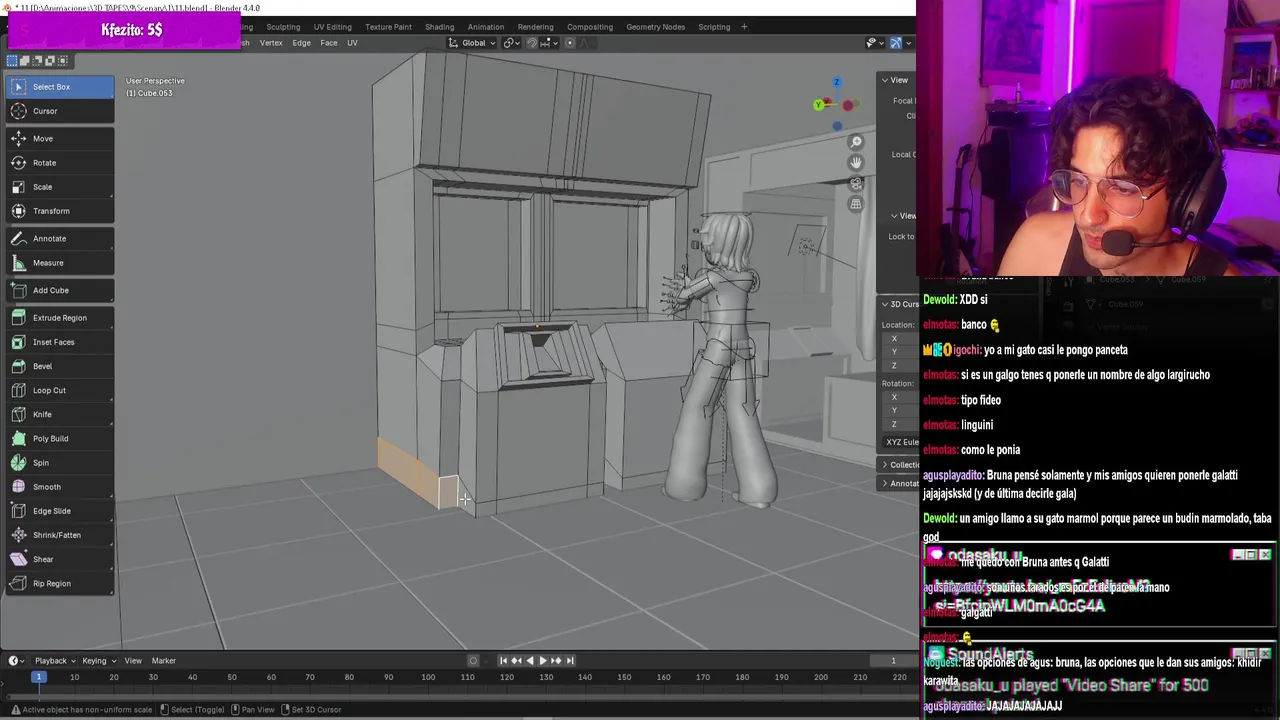1280x720 pixels.
Task: Expand the Collections panel
Action: click(898, 465)
